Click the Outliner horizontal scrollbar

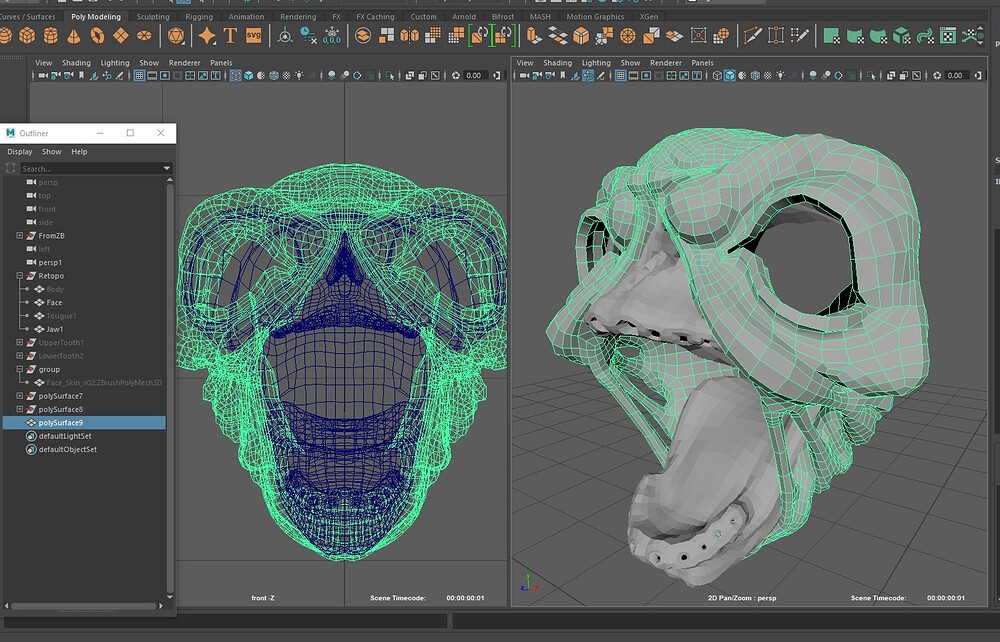click(x=84, y=606)
